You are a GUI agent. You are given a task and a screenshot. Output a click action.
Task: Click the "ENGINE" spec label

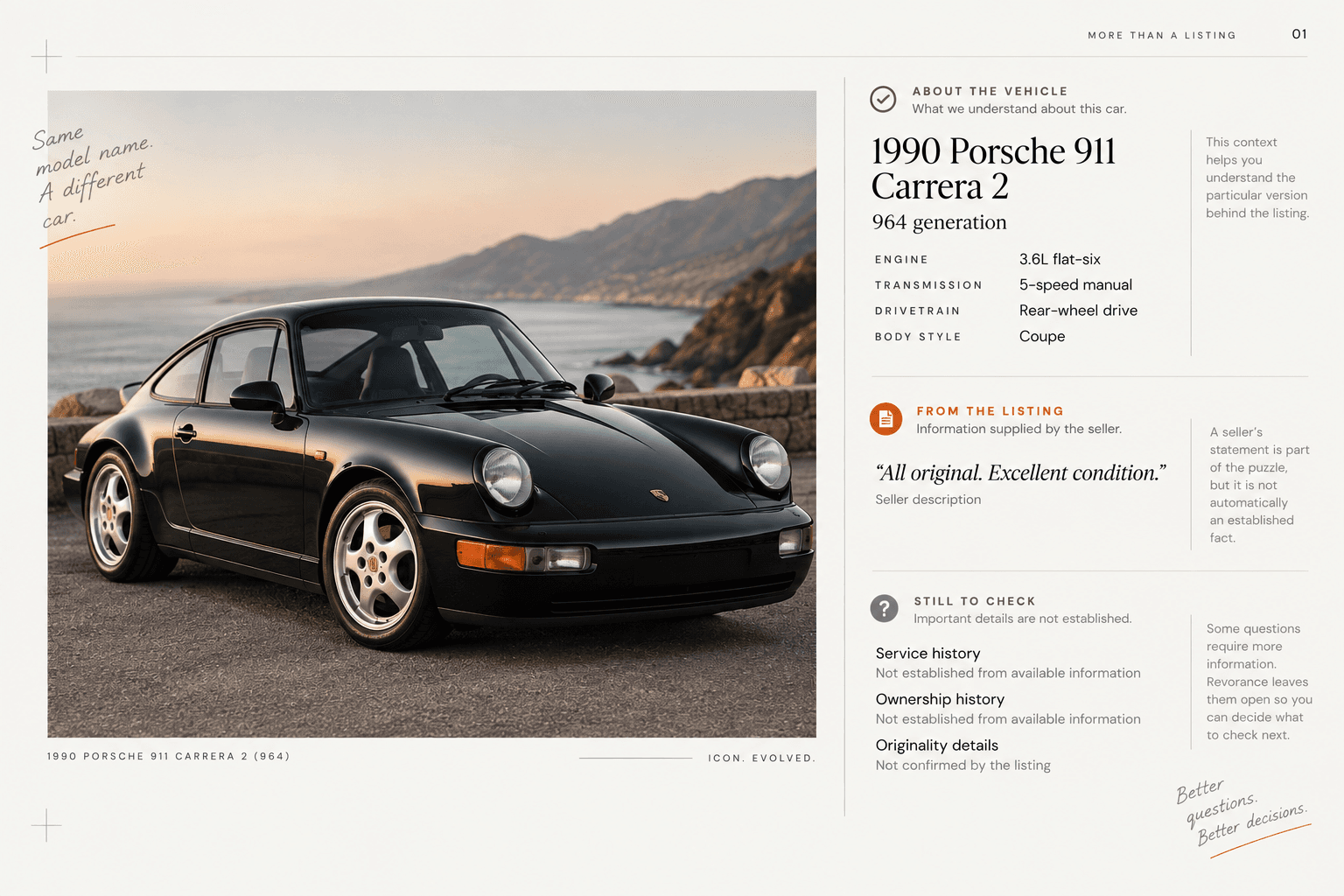[x=901, y=260]
